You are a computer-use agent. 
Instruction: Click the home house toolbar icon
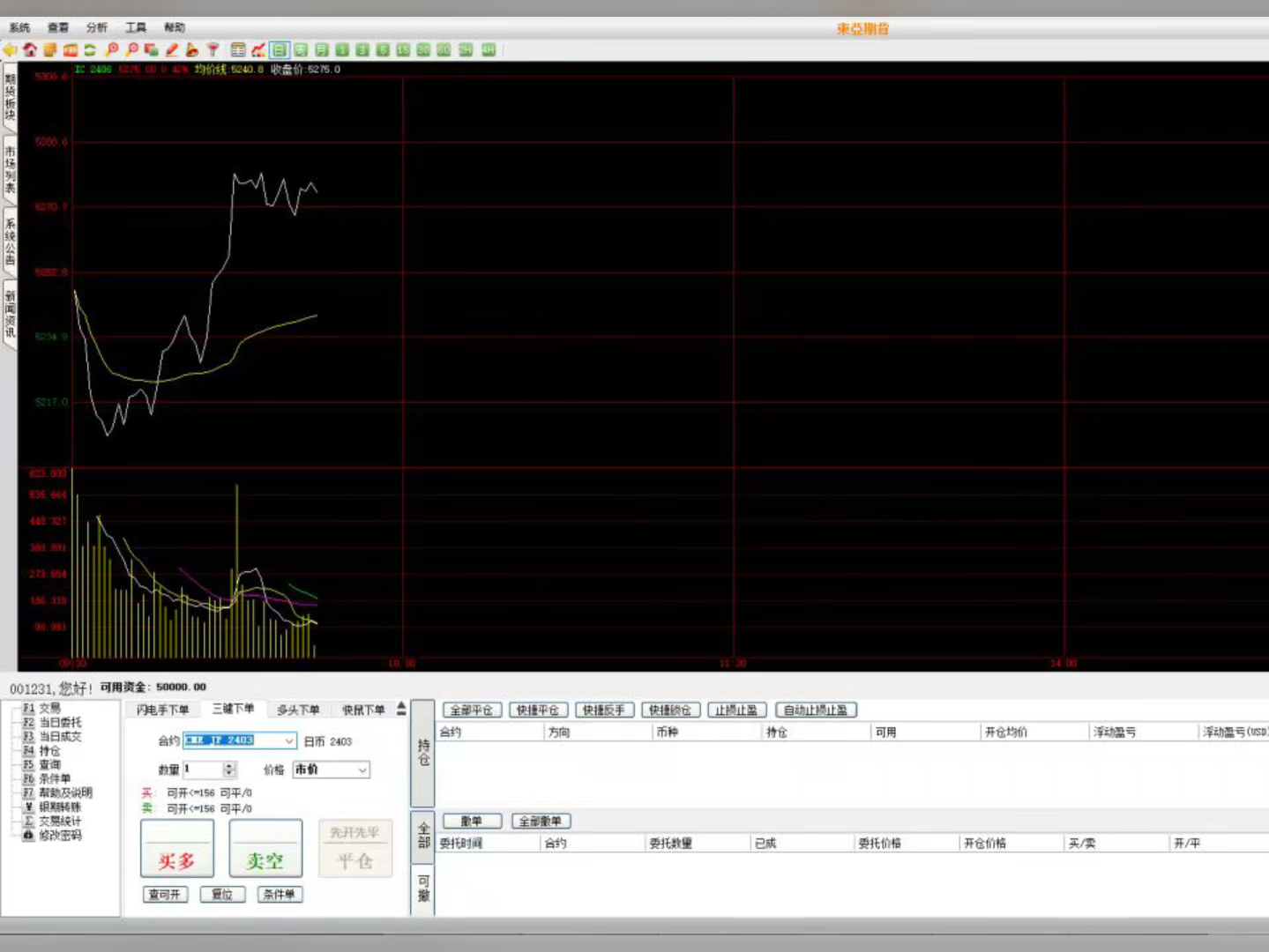coord(30,50)
